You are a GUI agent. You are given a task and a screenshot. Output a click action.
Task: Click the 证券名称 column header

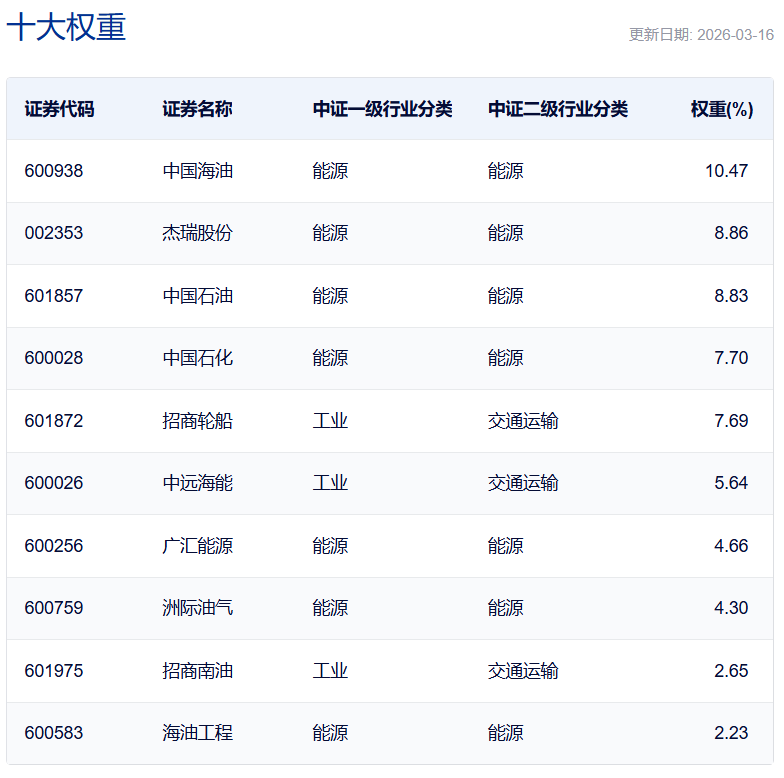coord(197,109)
